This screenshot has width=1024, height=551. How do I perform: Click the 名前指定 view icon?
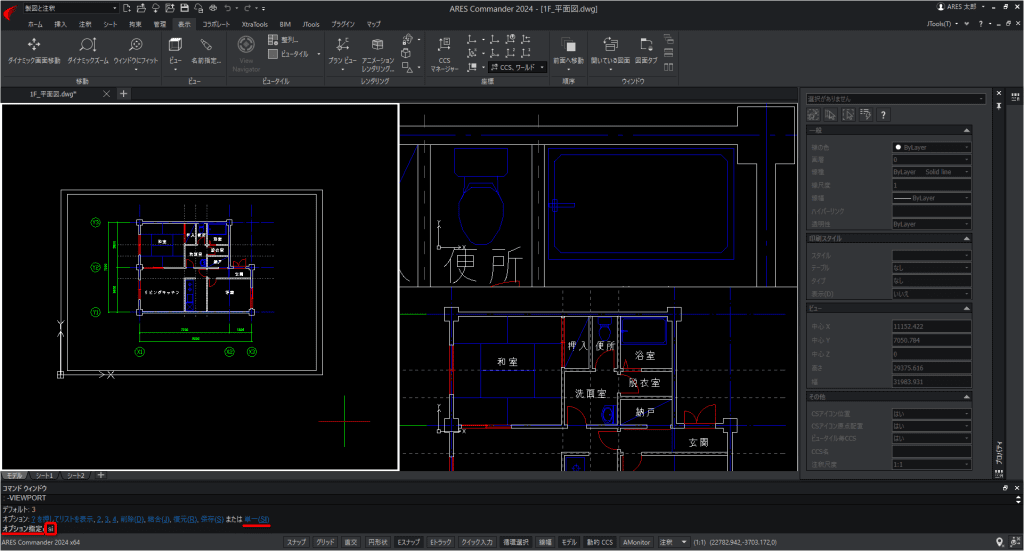pos(206,51)
